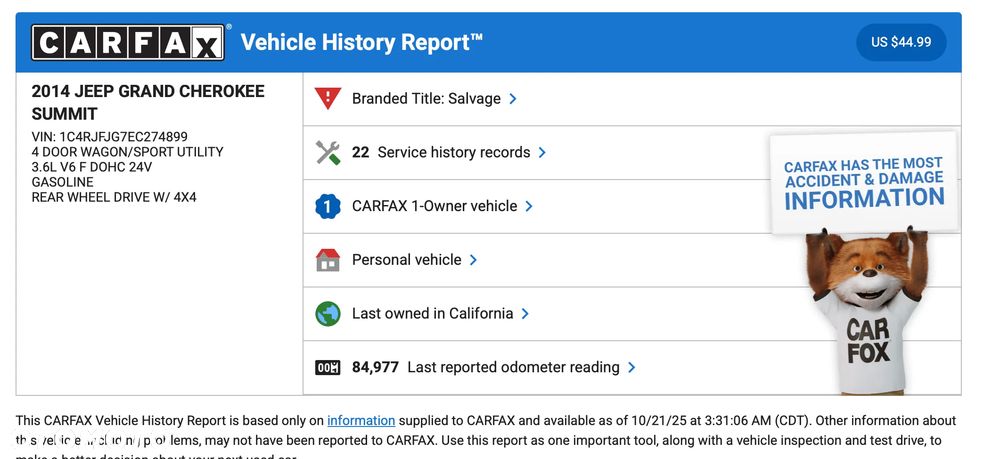The width and height of the screenshot is (1000, 459).
Task: Click the Accident & Damage Information sign
Action: point(863,181)
